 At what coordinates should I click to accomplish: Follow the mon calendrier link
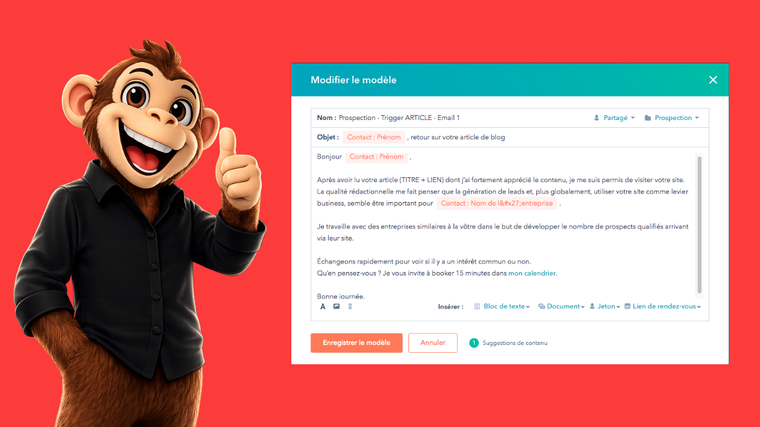click(x=532, y=273)
